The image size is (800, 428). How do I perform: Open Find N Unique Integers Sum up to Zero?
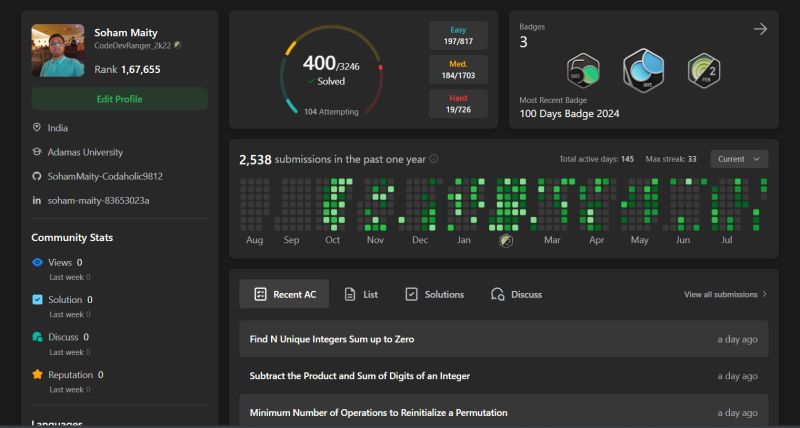(x=504, y=339)
